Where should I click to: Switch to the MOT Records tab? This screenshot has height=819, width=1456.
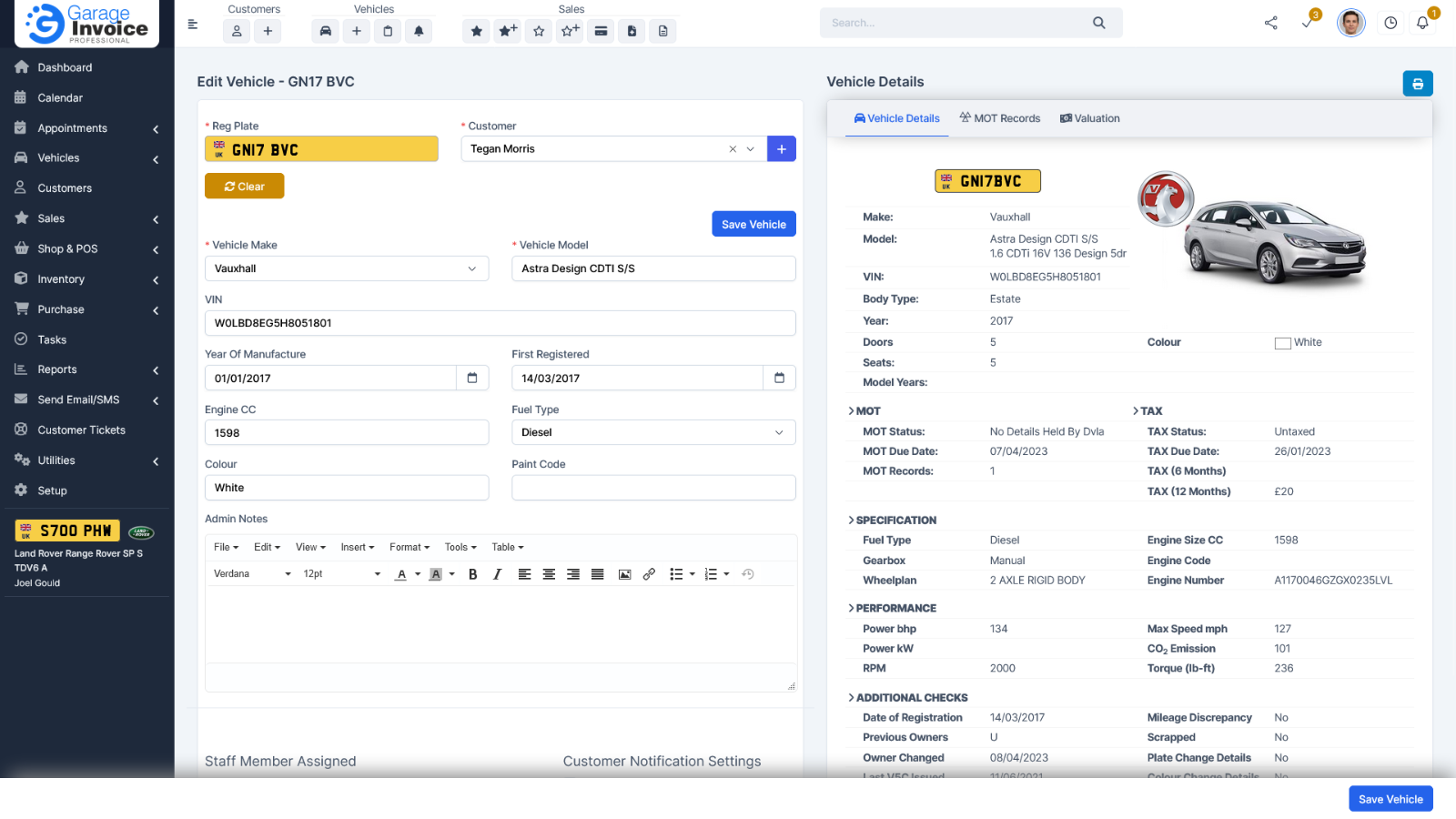point(999,117)
